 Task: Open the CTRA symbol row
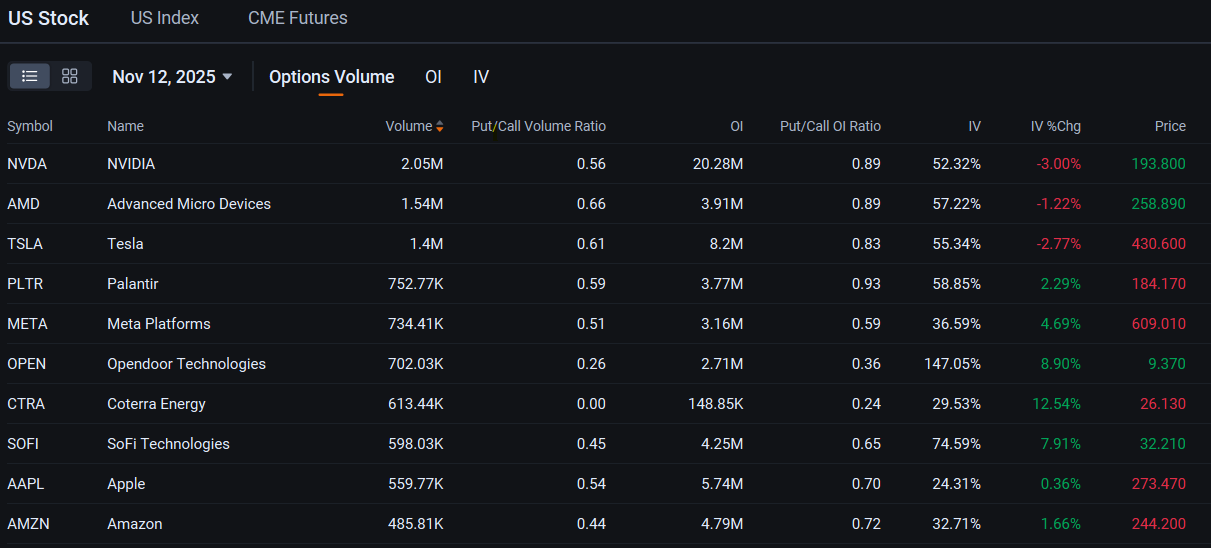[26, 404]
